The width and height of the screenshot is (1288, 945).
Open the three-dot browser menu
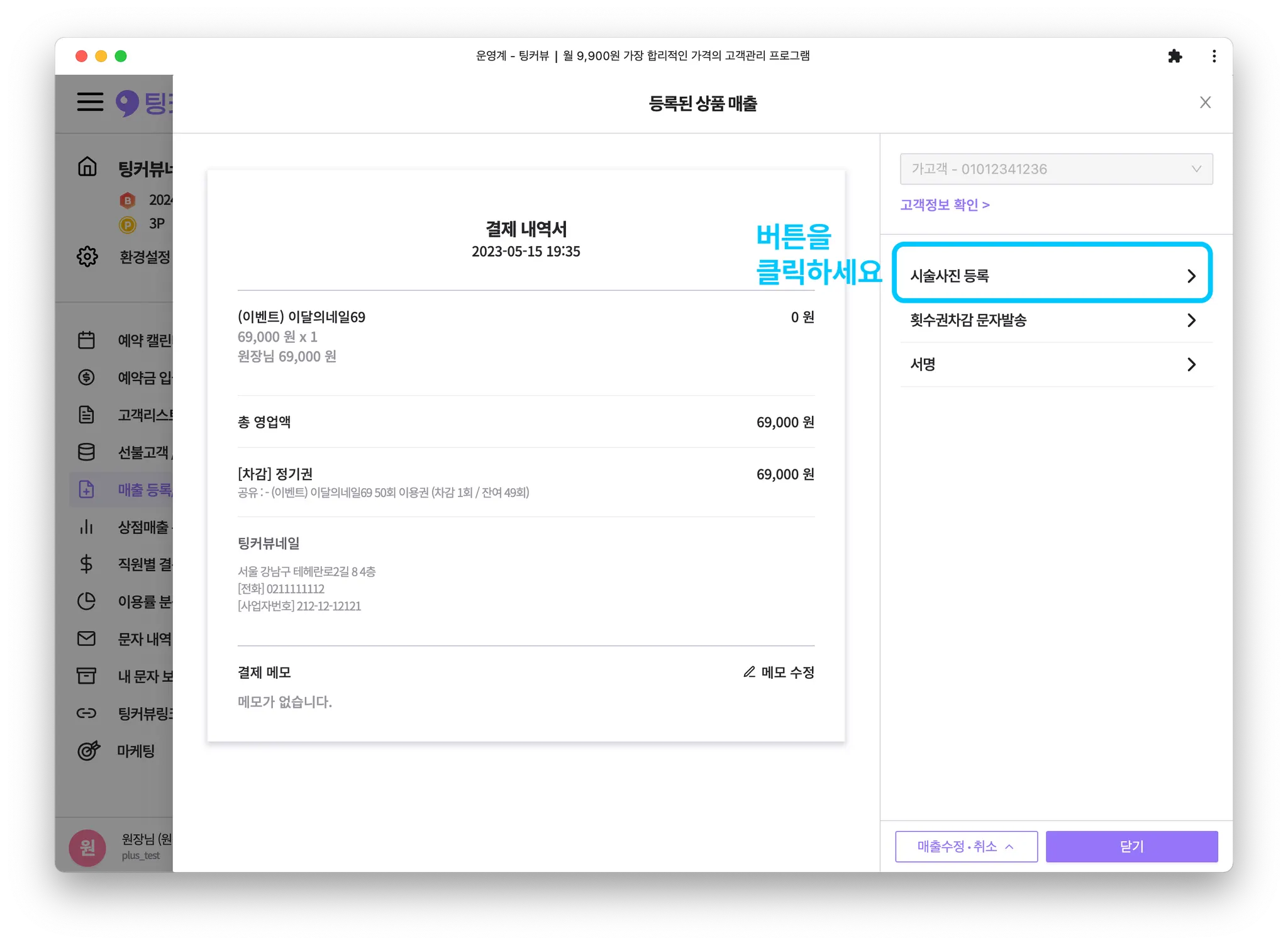pyautogui.click(x=1214, y=56)
